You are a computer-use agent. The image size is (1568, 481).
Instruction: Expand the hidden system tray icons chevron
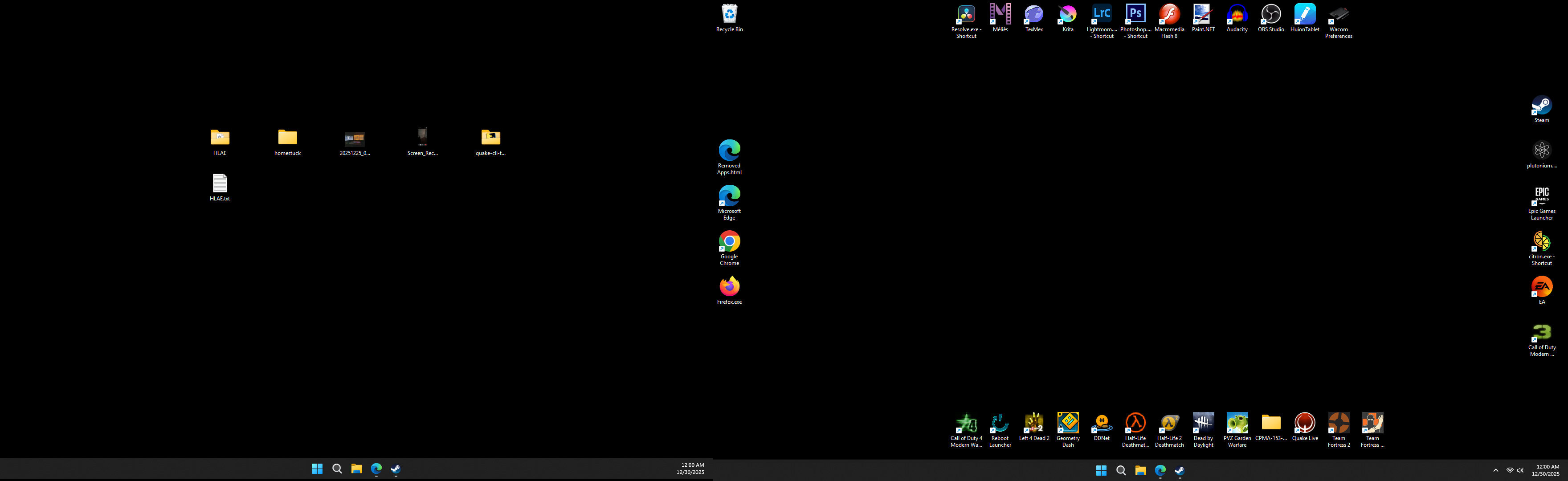(x=1495, y=470)
